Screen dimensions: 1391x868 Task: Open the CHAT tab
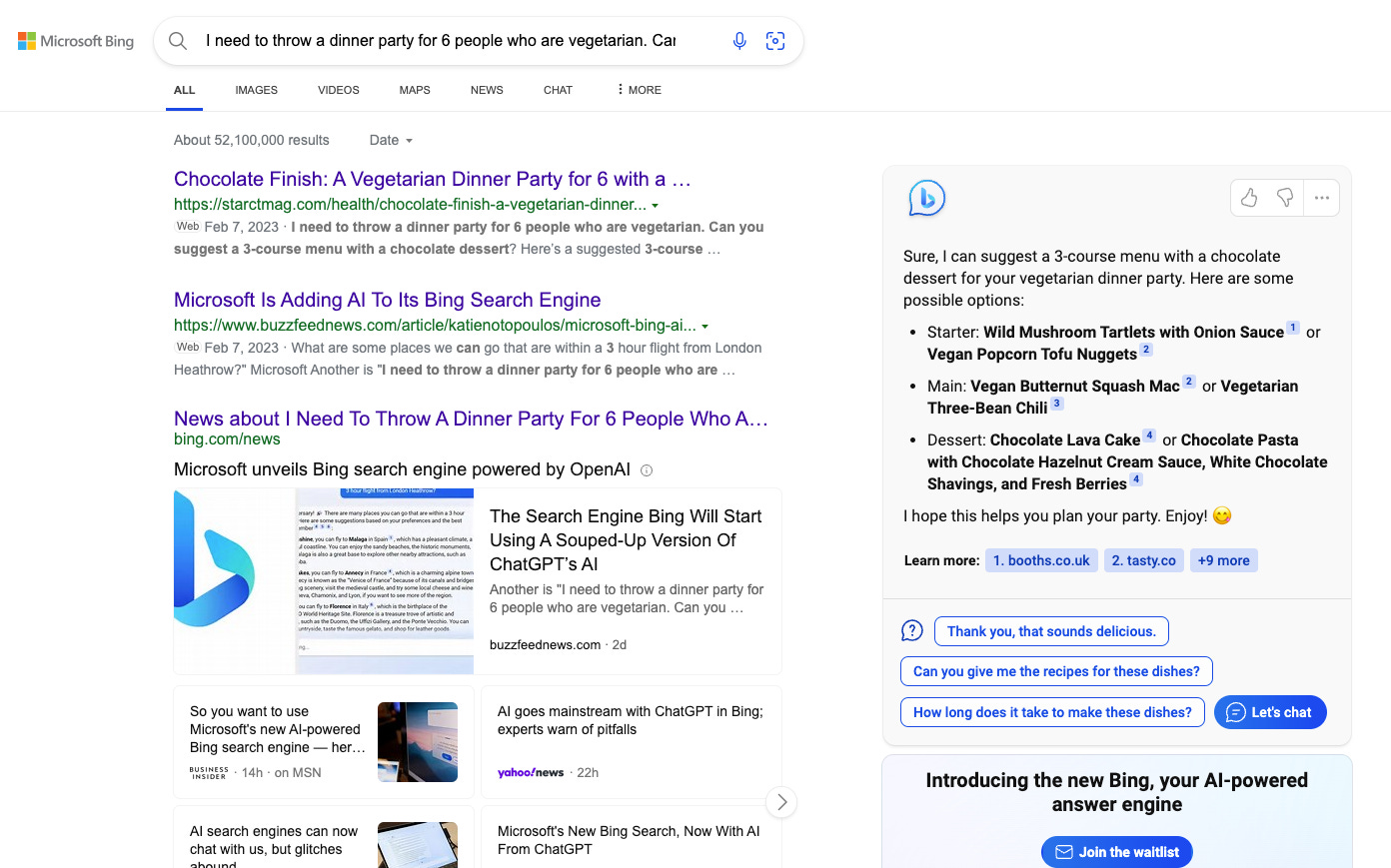(x=558, y=90)
